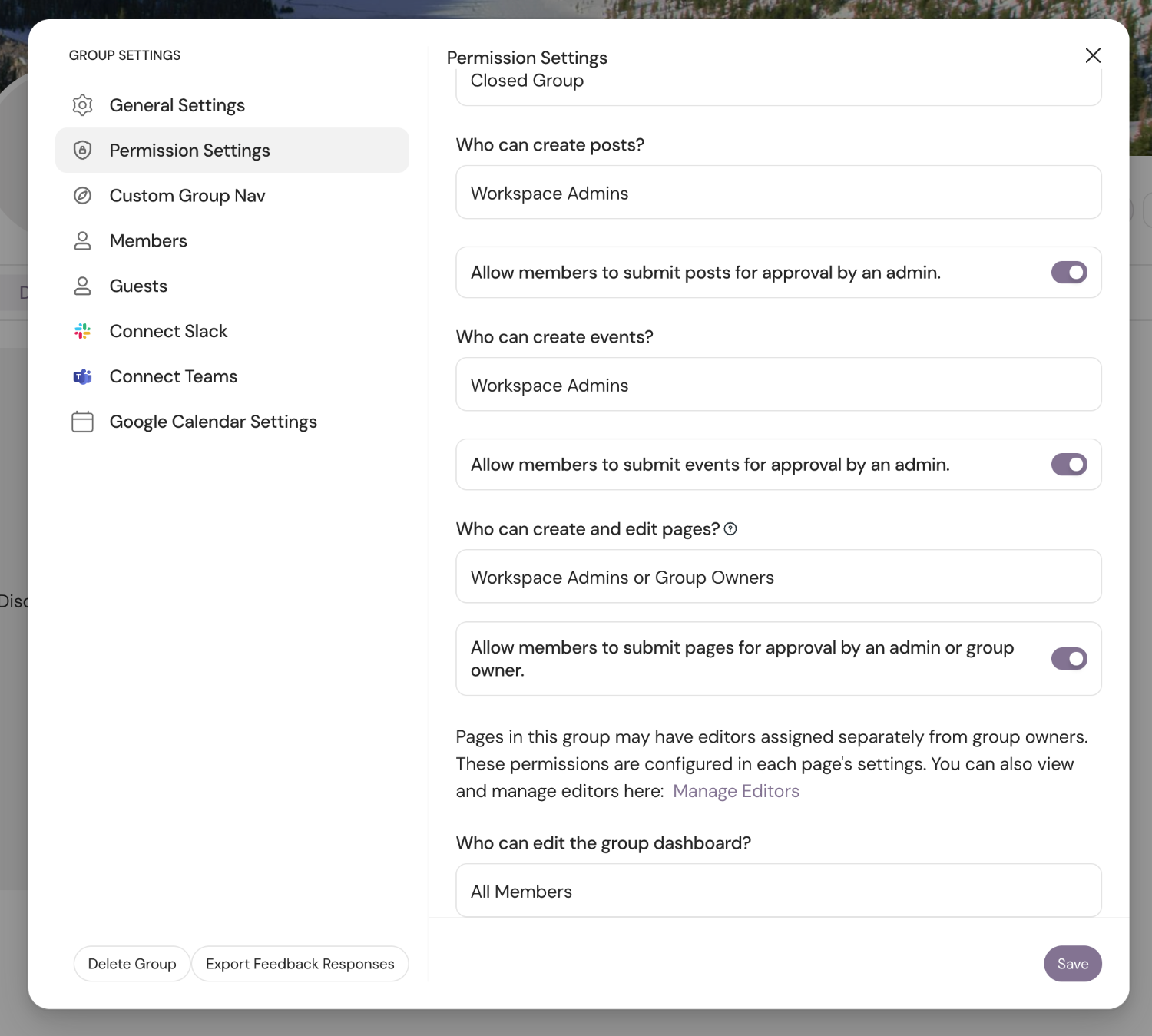The image size is (1152, 1036).
Task: Expand 'Who can create and edit pages?' dropdown
Action: click(x=778, y=577)
